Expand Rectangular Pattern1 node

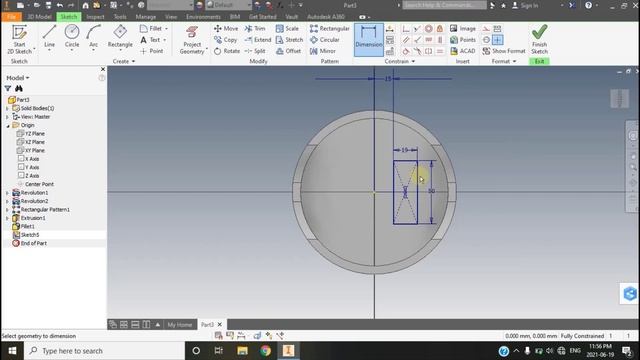[7, 209]
